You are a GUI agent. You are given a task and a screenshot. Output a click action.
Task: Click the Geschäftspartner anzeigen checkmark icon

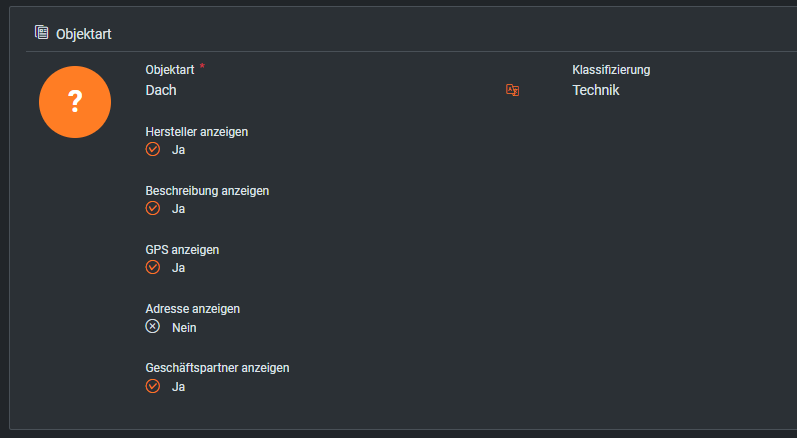point(153,385)
